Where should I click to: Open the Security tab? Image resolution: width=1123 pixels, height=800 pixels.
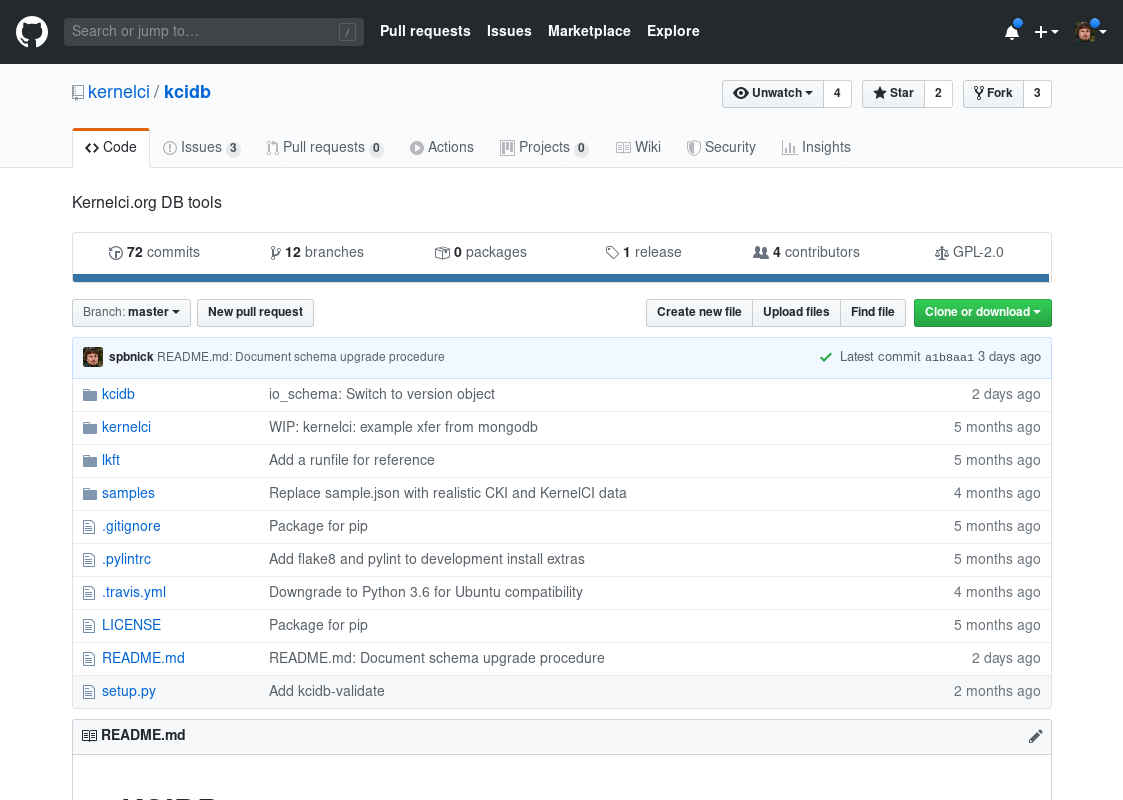[x=720, y=148]
